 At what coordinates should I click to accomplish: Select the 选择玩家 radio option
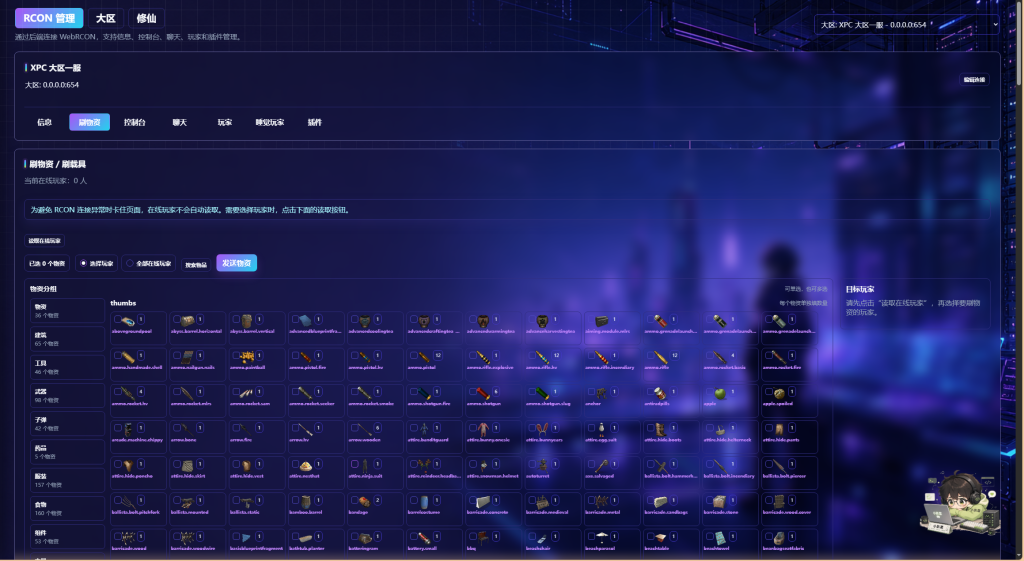pos(97,263)
